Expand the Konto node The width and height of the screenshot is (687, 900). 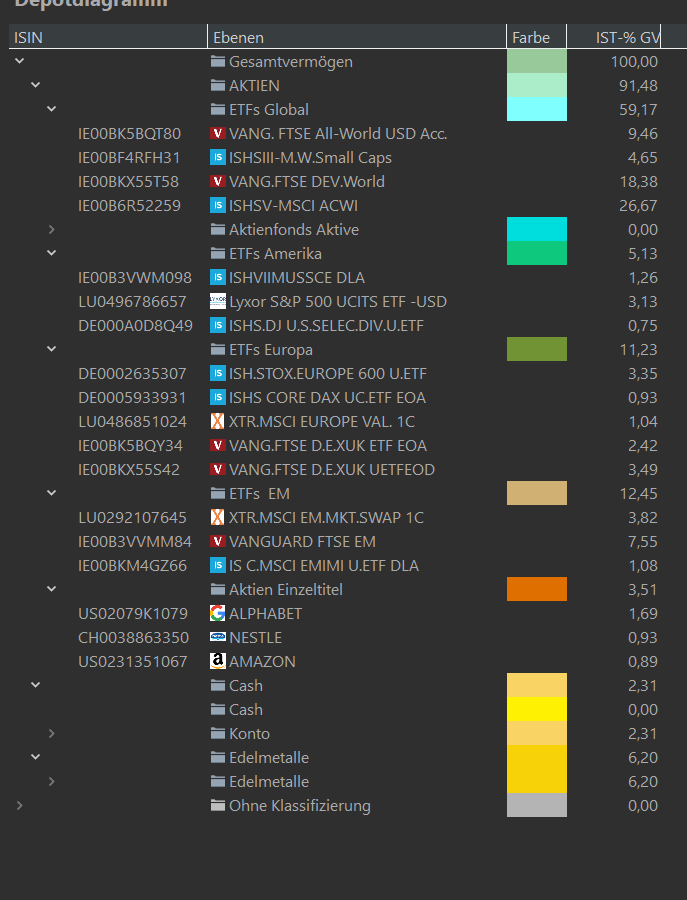coord(52,734)
